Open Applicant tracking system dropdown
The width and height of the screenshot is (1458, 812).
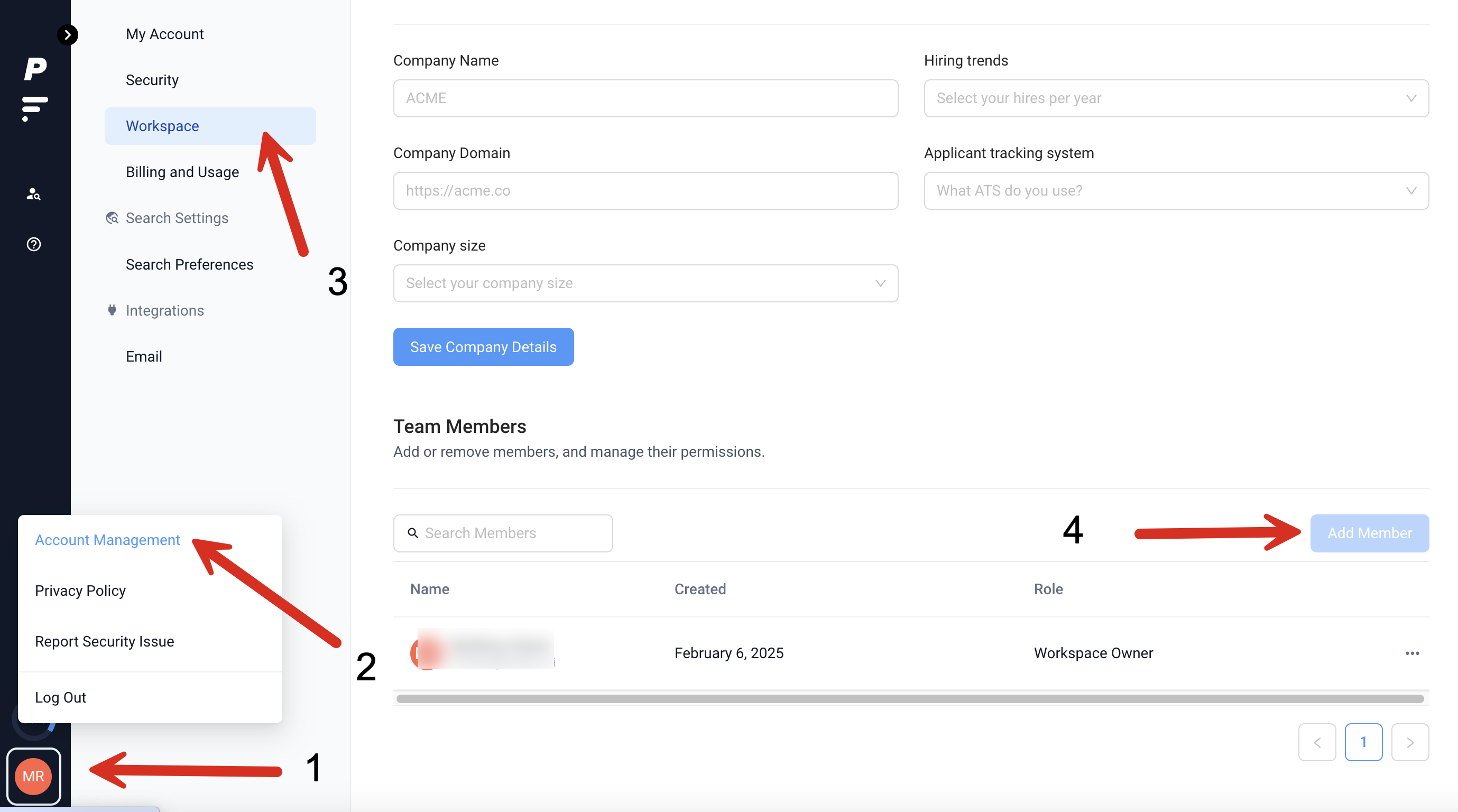pyautogui.click(x=1176, y=191)
